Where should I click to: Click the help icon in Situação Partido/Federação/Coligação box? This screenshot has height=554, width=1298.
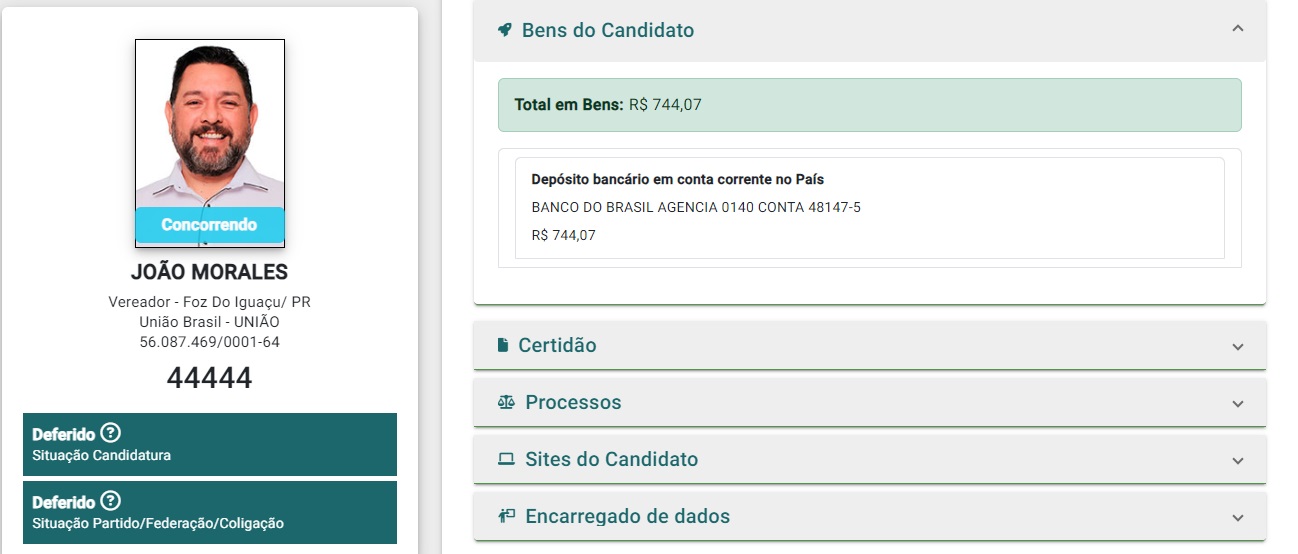coord(111,501)
